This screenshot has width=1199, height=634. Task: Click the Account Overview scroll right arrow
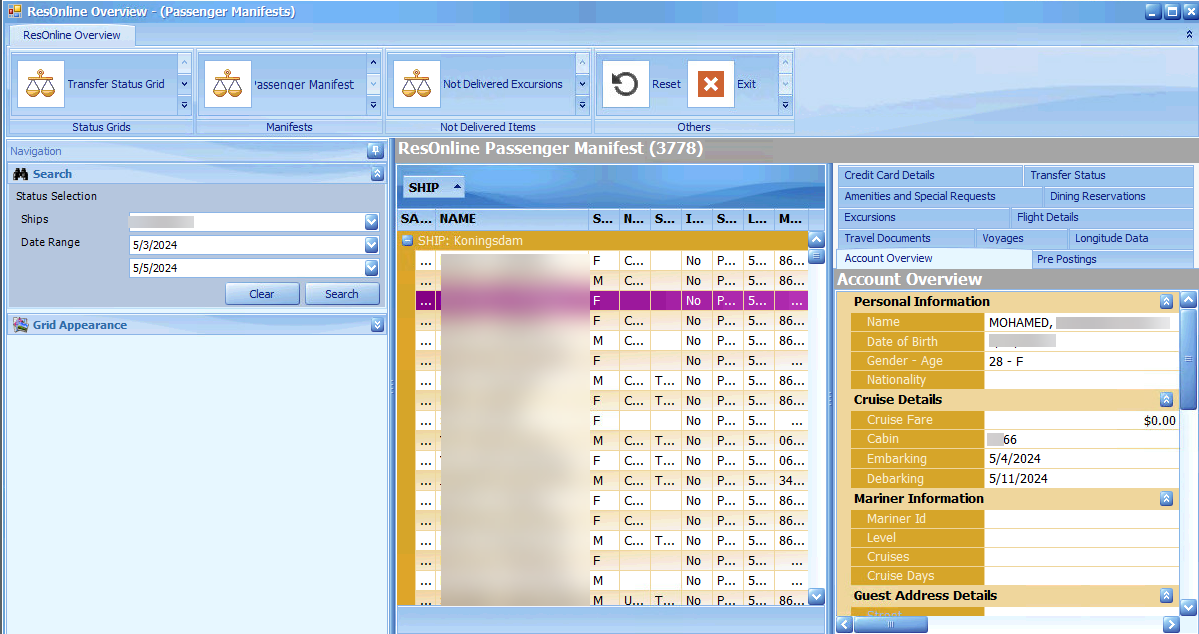tap(1171, 624)
